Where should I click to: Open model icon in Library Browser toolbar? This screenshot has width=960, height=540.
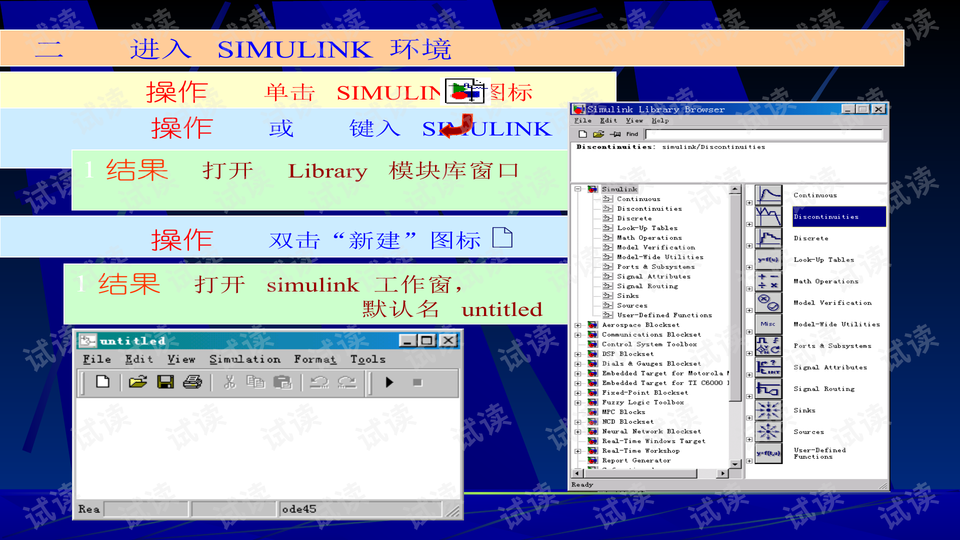pyautogui.click(x=598, y=134)
